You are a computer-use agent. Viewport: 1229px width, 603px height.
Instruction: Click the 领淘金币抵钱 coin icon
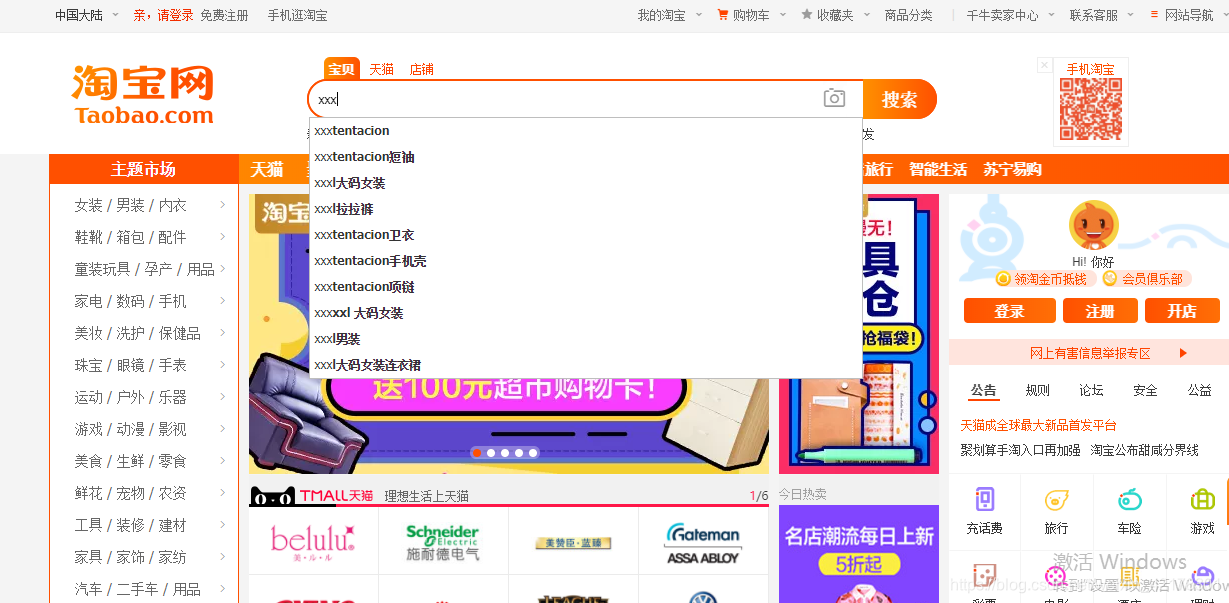[x=1003, y=279]
